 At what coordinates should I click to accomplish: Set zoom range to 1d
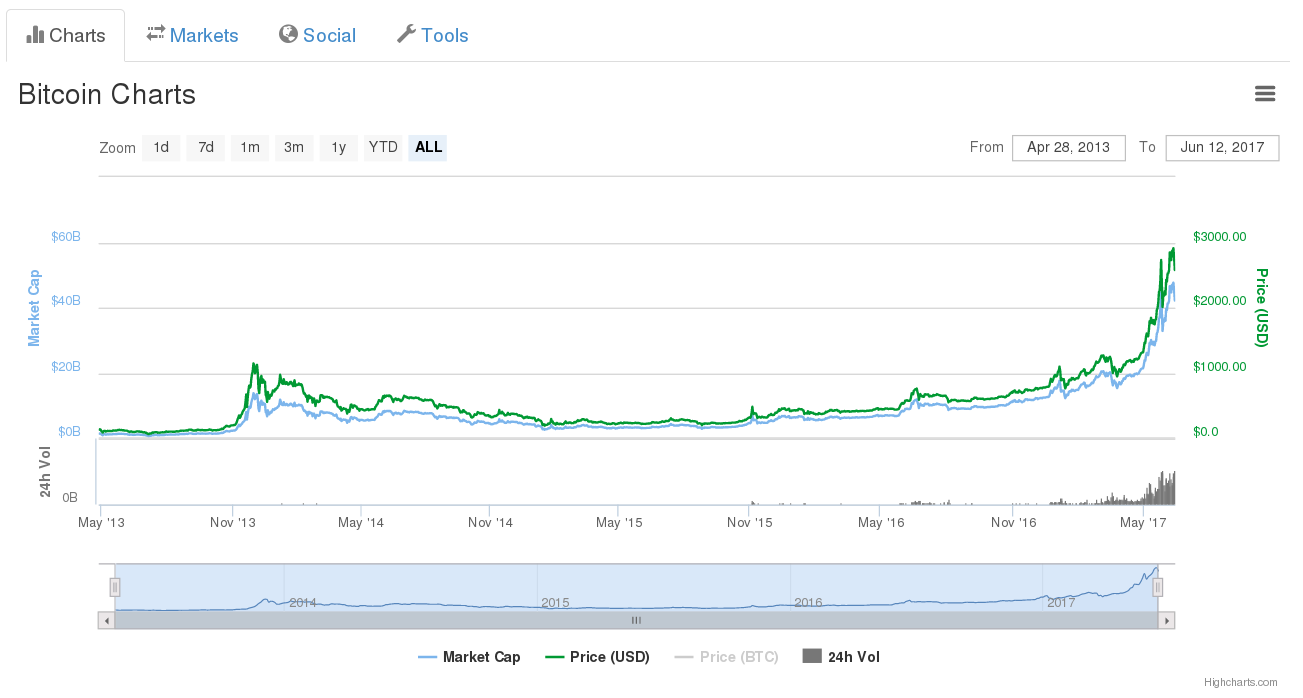pyautogui.click(x=161, y=148)
